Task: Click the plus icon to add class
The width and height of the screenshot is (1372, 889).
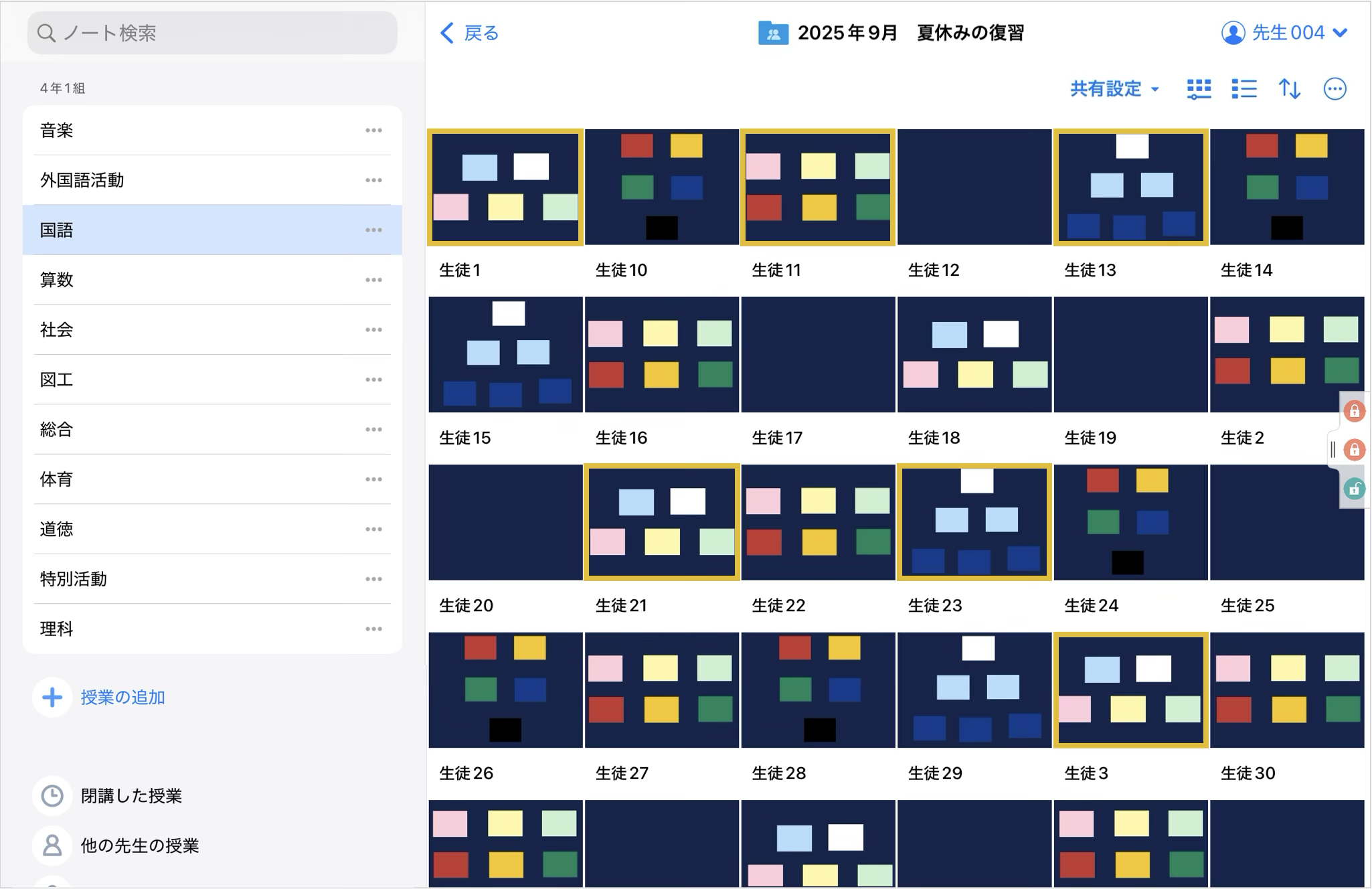Action: [52, 697]
